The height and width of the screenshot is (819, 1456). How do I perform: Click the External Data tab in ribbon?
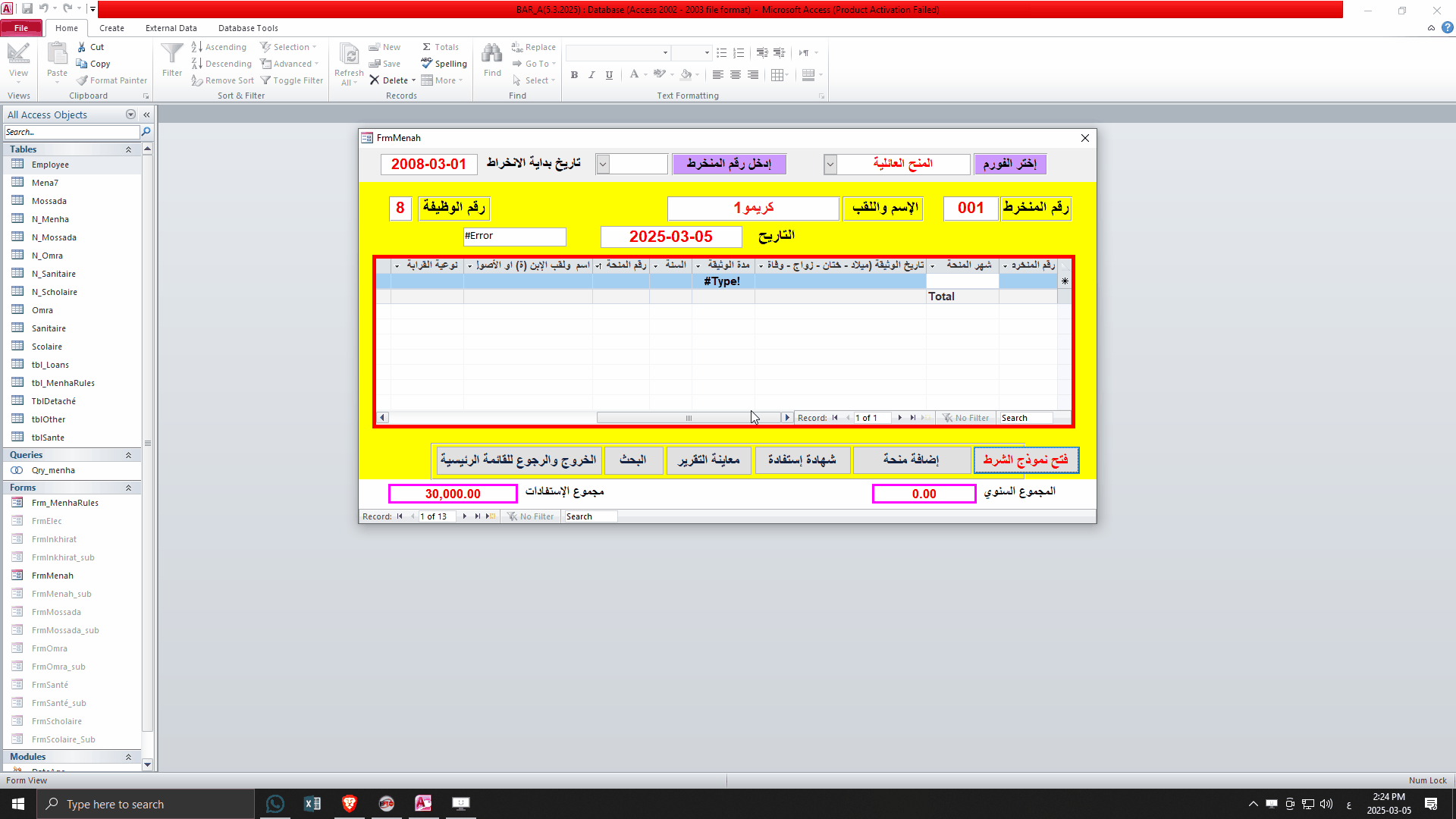[171, 28]
